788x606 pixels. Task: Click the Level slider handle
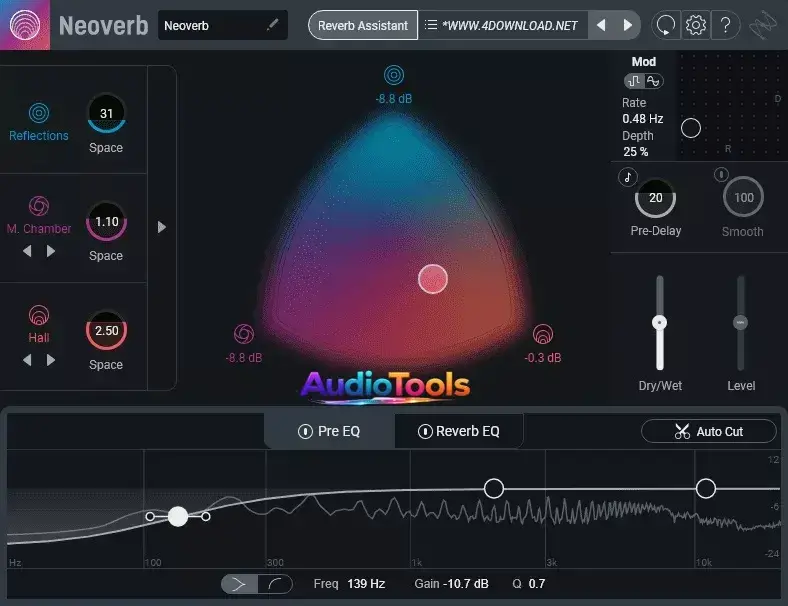click(740, 323)
